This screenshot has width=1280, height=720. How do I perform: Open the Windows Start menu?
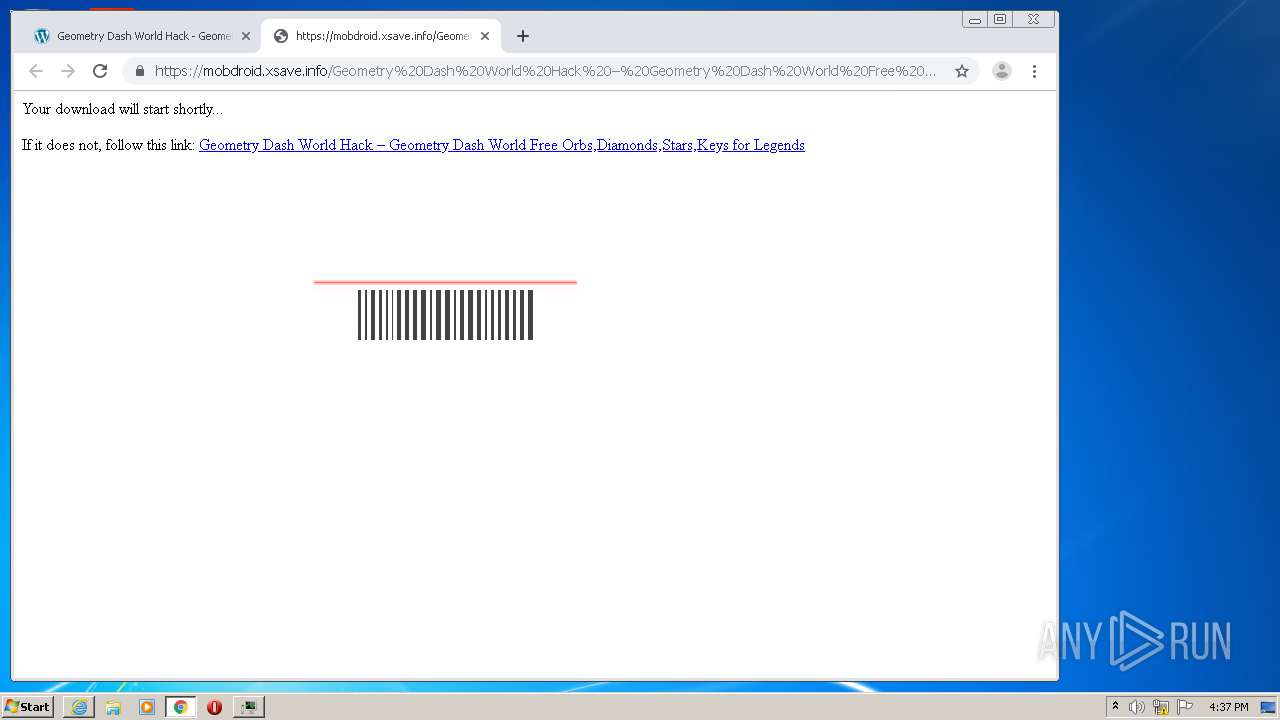click(27, 706)
